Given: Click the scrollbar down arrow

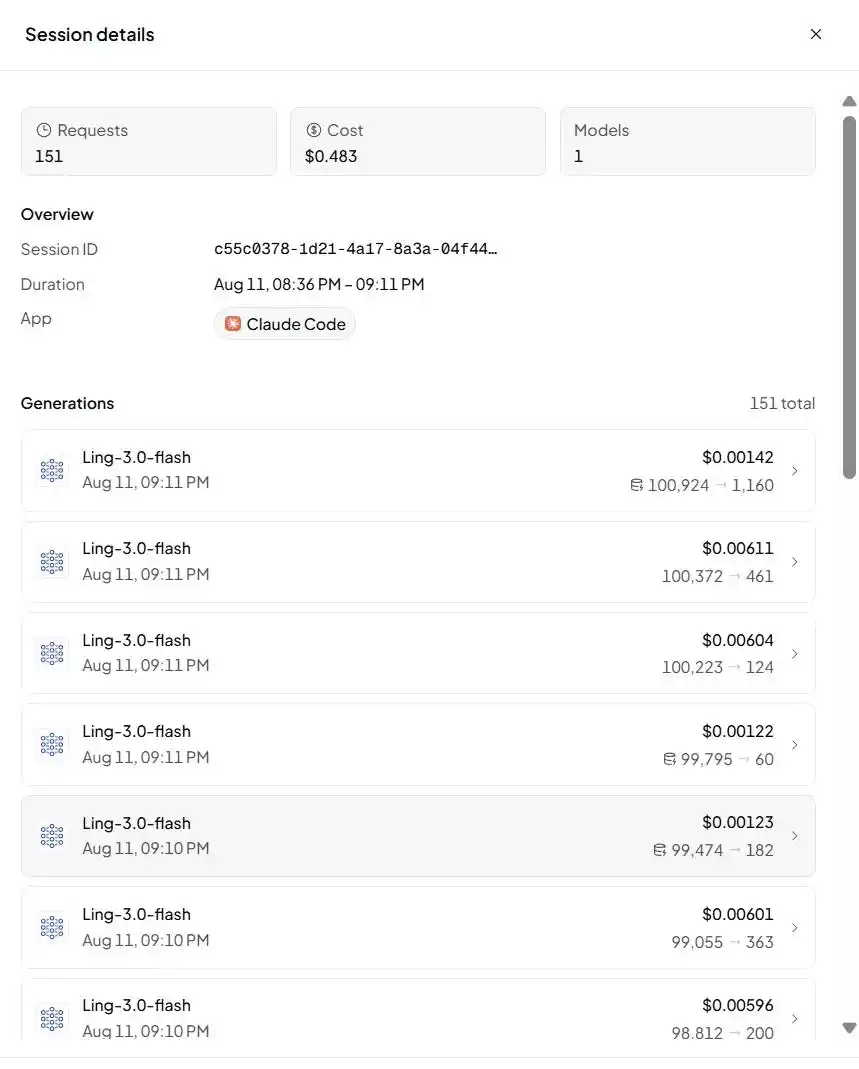Looking at the screenshot, I should tap(849, 1027).
